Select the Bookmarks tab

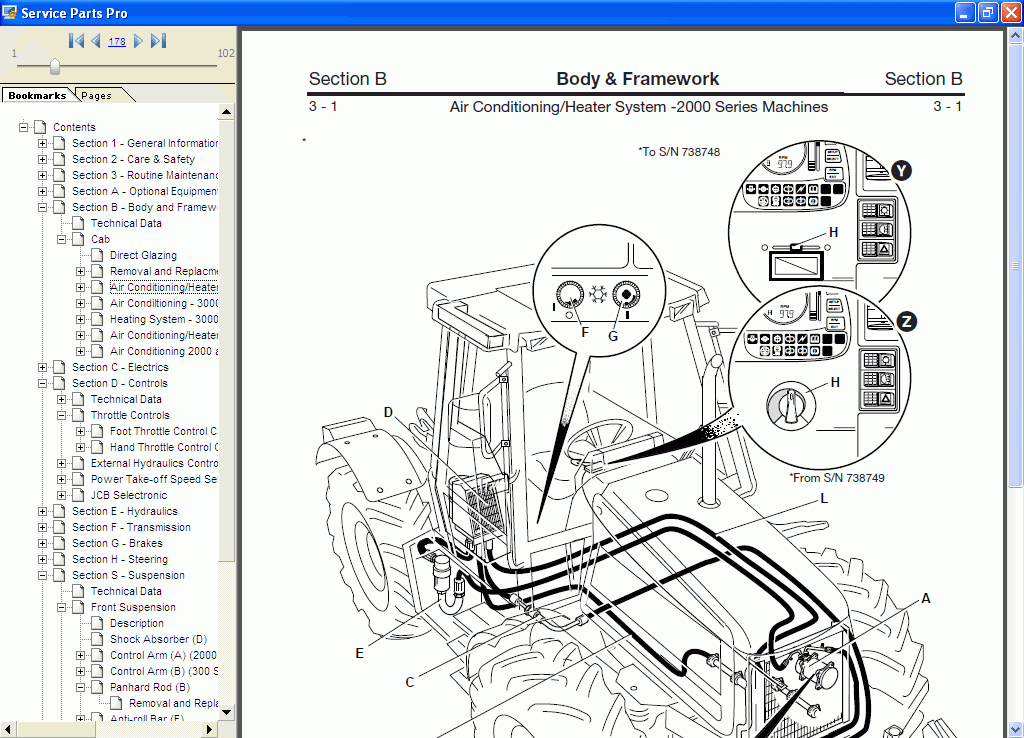click(37, 95)
